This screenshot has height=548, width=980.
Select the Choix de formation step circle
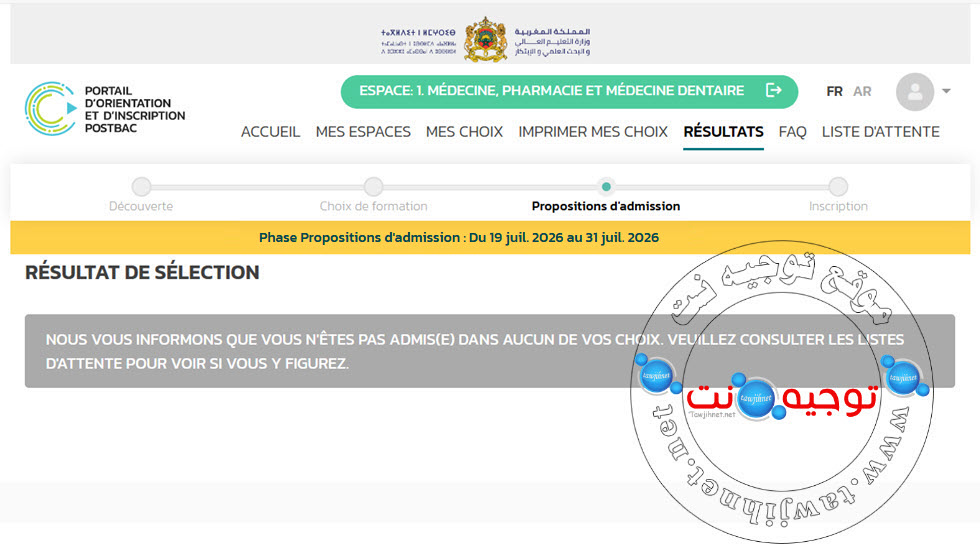[x=374, y=186]
